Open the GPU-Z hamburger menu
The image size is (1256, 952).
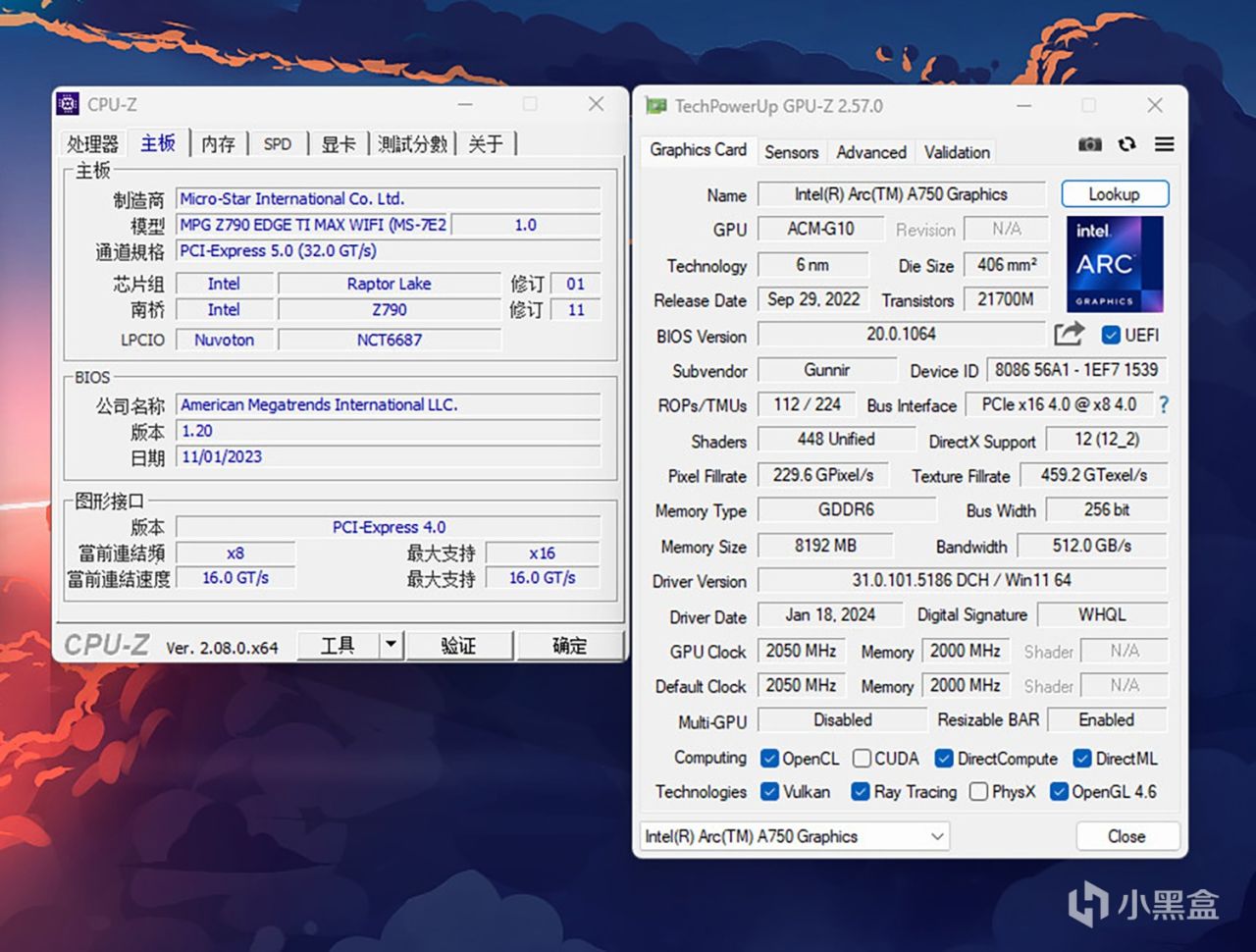click(x=1164, y=144)
